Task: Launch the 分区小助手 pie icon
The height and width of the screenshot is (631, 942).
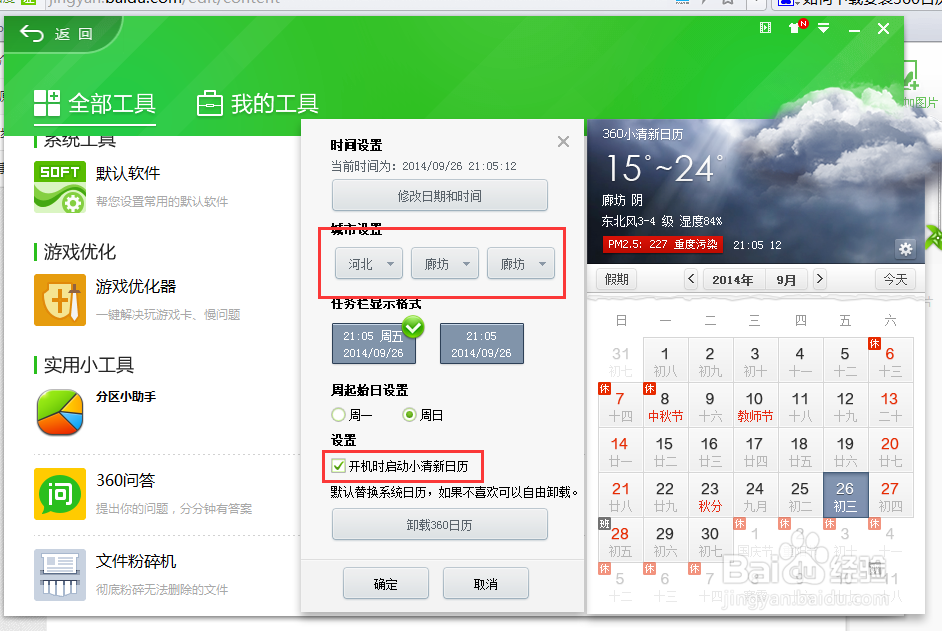Action: click(59, 412)
